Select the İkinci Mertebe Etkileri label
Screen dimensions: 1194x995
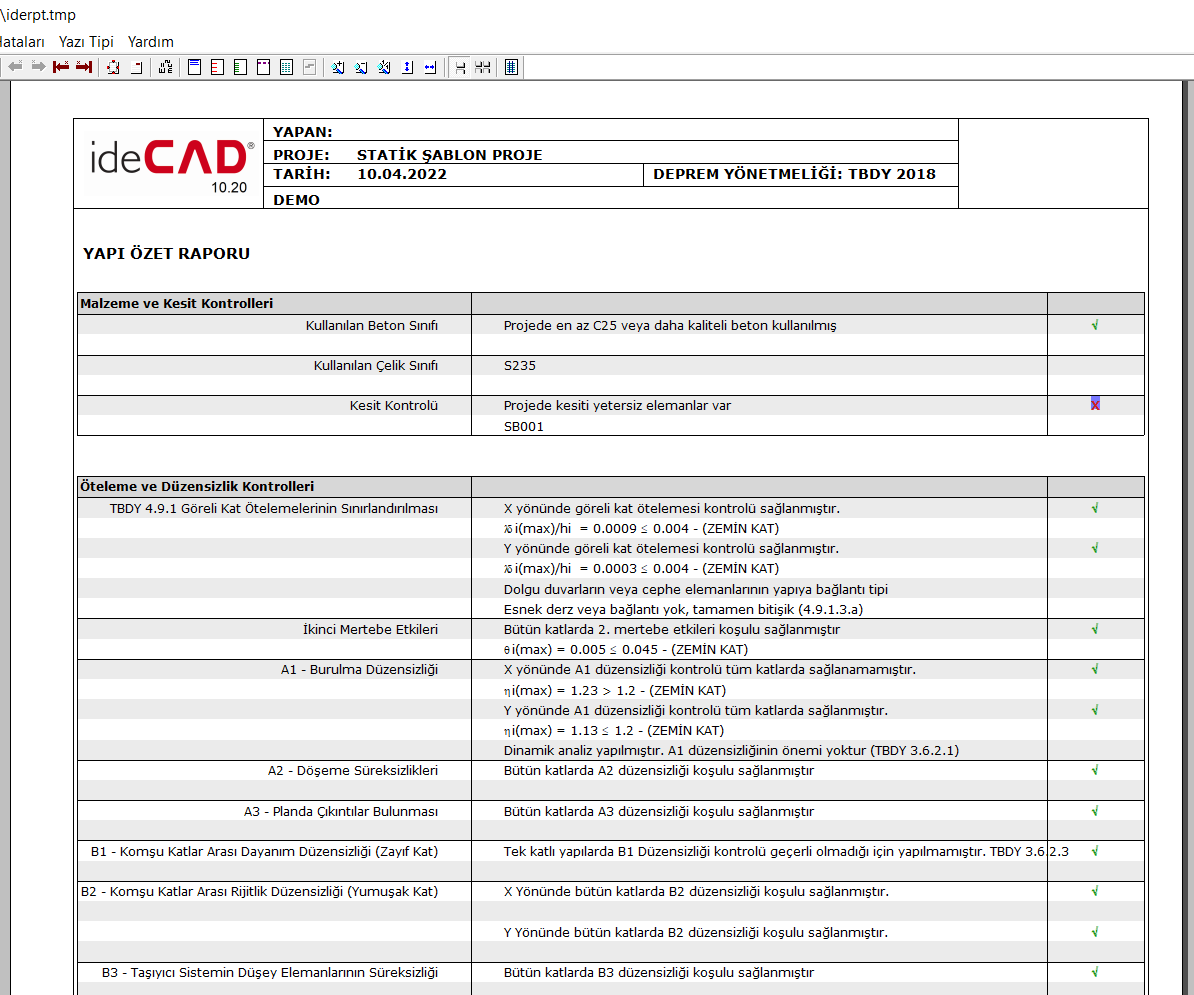370,630
